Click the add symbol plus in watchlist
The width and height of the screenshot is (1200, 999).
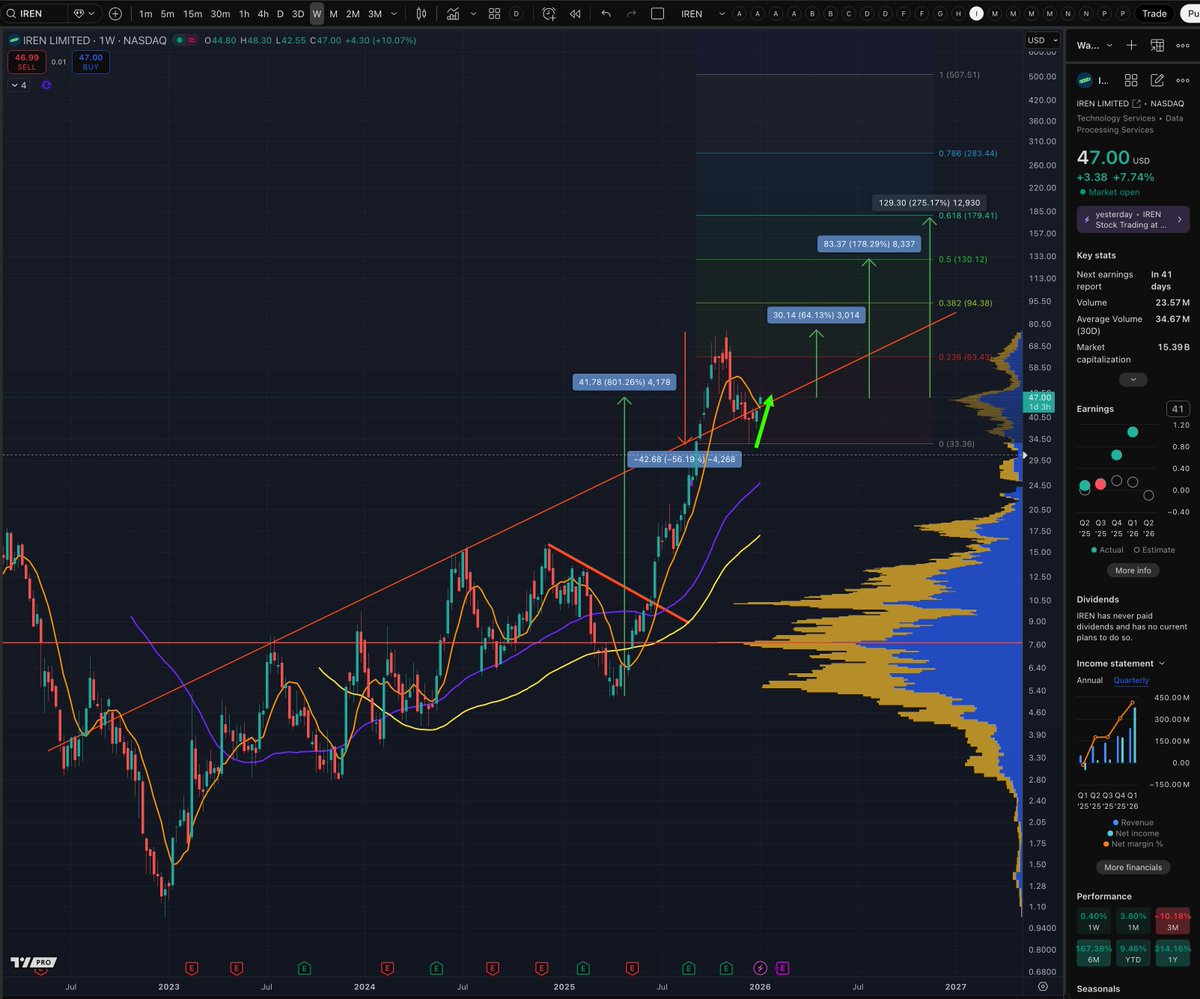pyautogui.click(x=1131, y=45)
